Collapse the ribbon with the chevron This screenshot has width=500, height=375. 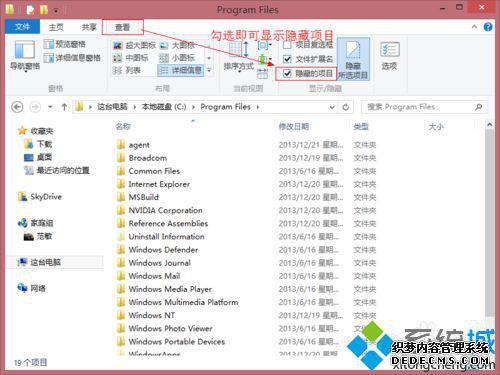[x=474, y=27]
